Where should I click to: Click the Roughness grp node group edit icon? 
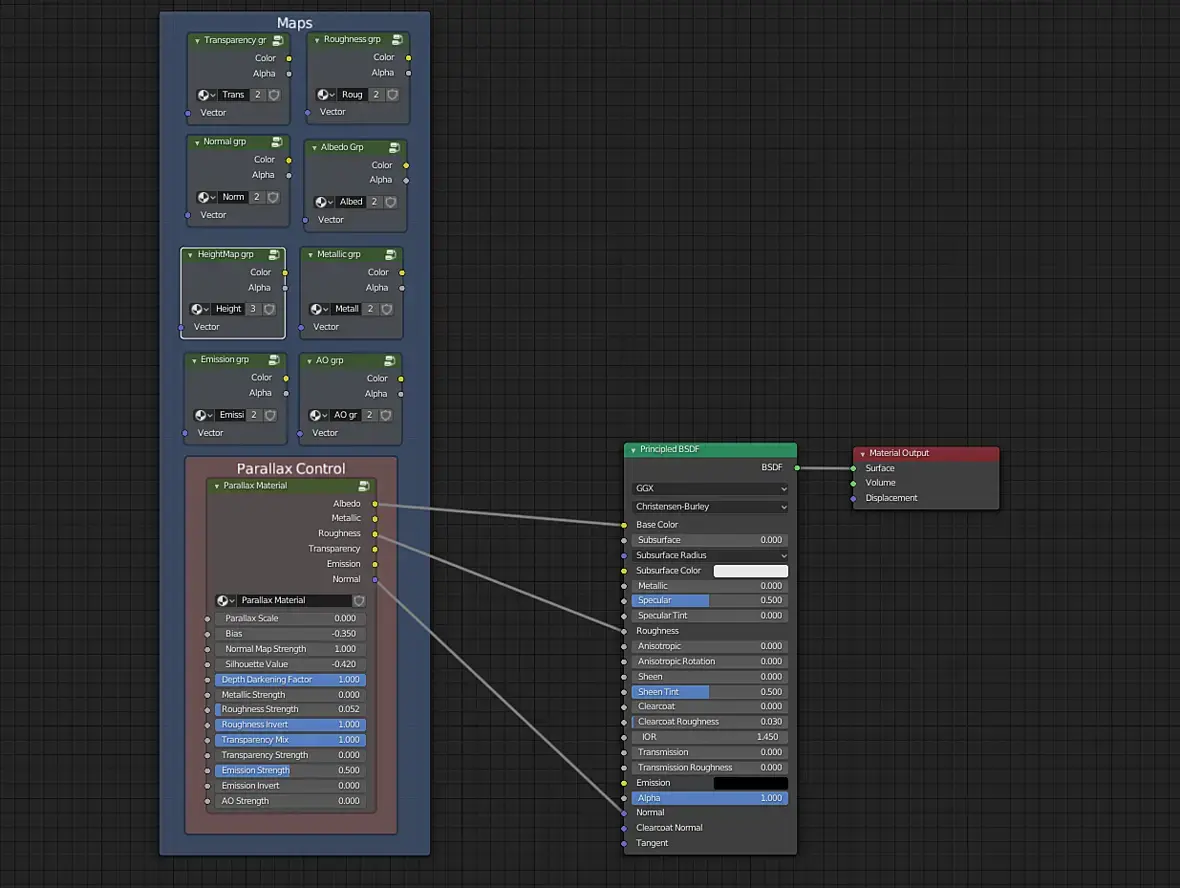pos(397,40)
